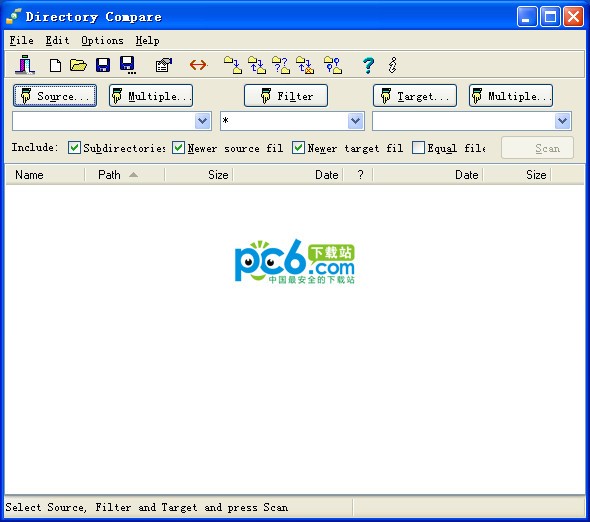Toggle the Subdirectories checkbox
Screen dimensions: 590x522
pos(74,148)
